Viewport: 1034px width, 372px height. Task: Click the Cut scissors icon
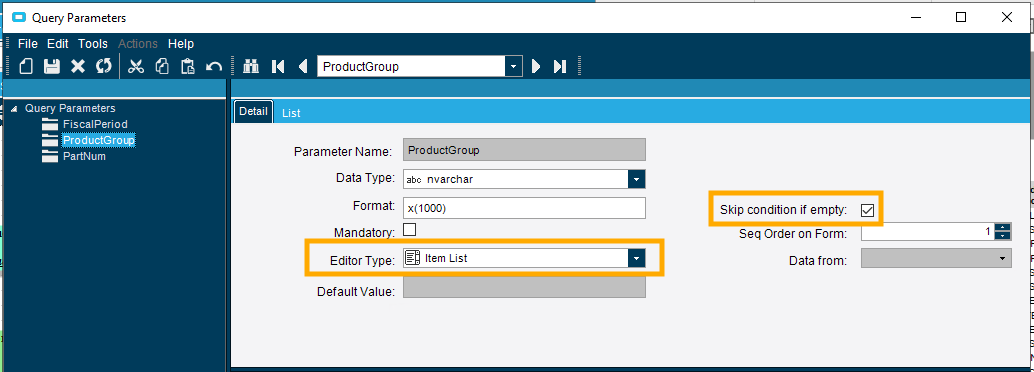click(x=136, y=66)
